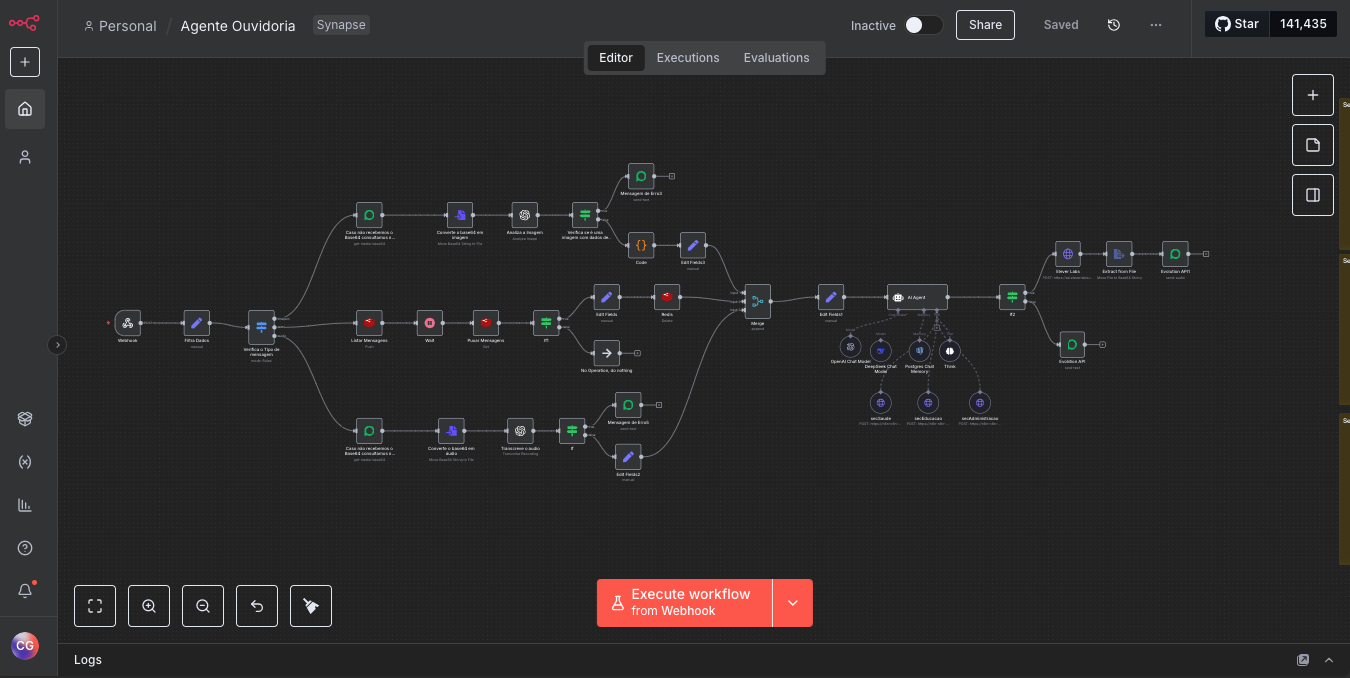Click the Share button
Viewport: 1350px width, 678px height.
[985, 25]
